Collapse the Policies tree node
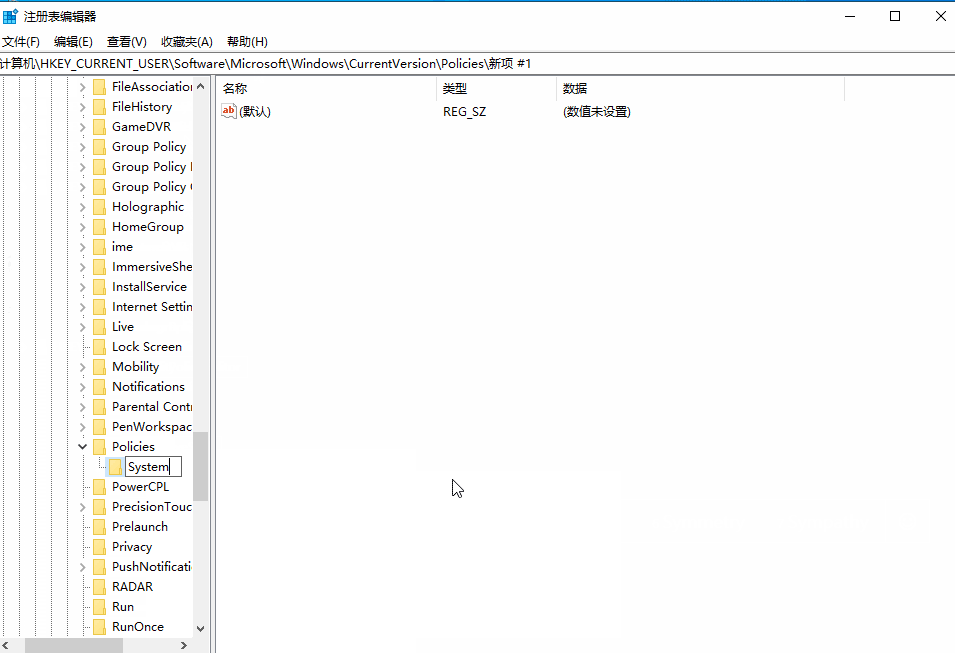This screenshot has width=955, height=653. coord(83,446)
